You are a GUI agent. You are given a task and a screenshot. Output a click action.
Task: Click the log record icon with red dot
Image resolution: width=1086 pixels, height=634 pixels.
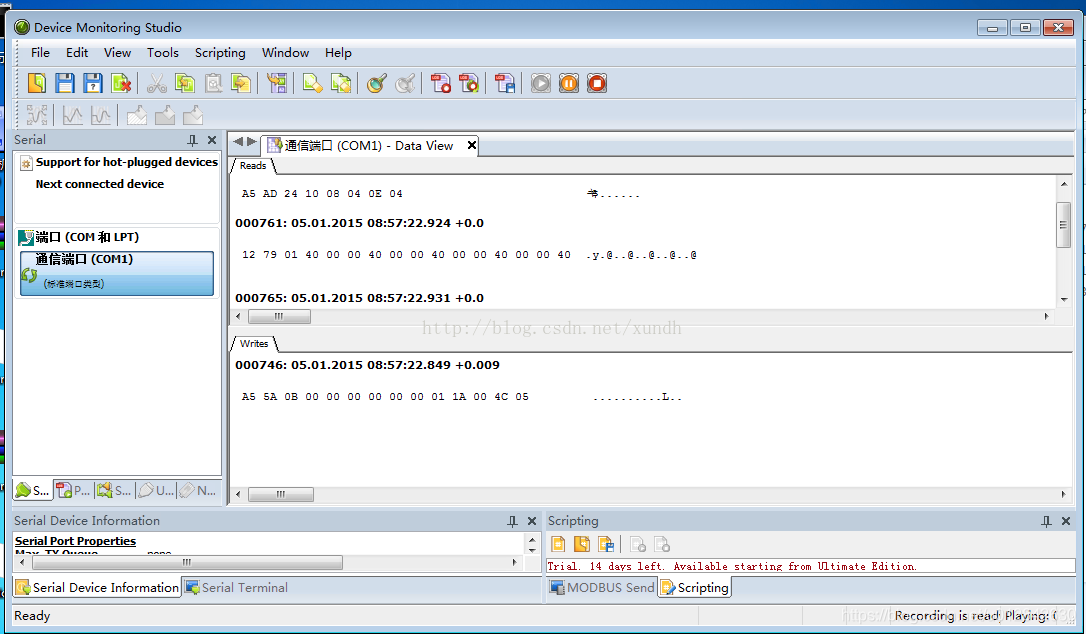point(440,83)
